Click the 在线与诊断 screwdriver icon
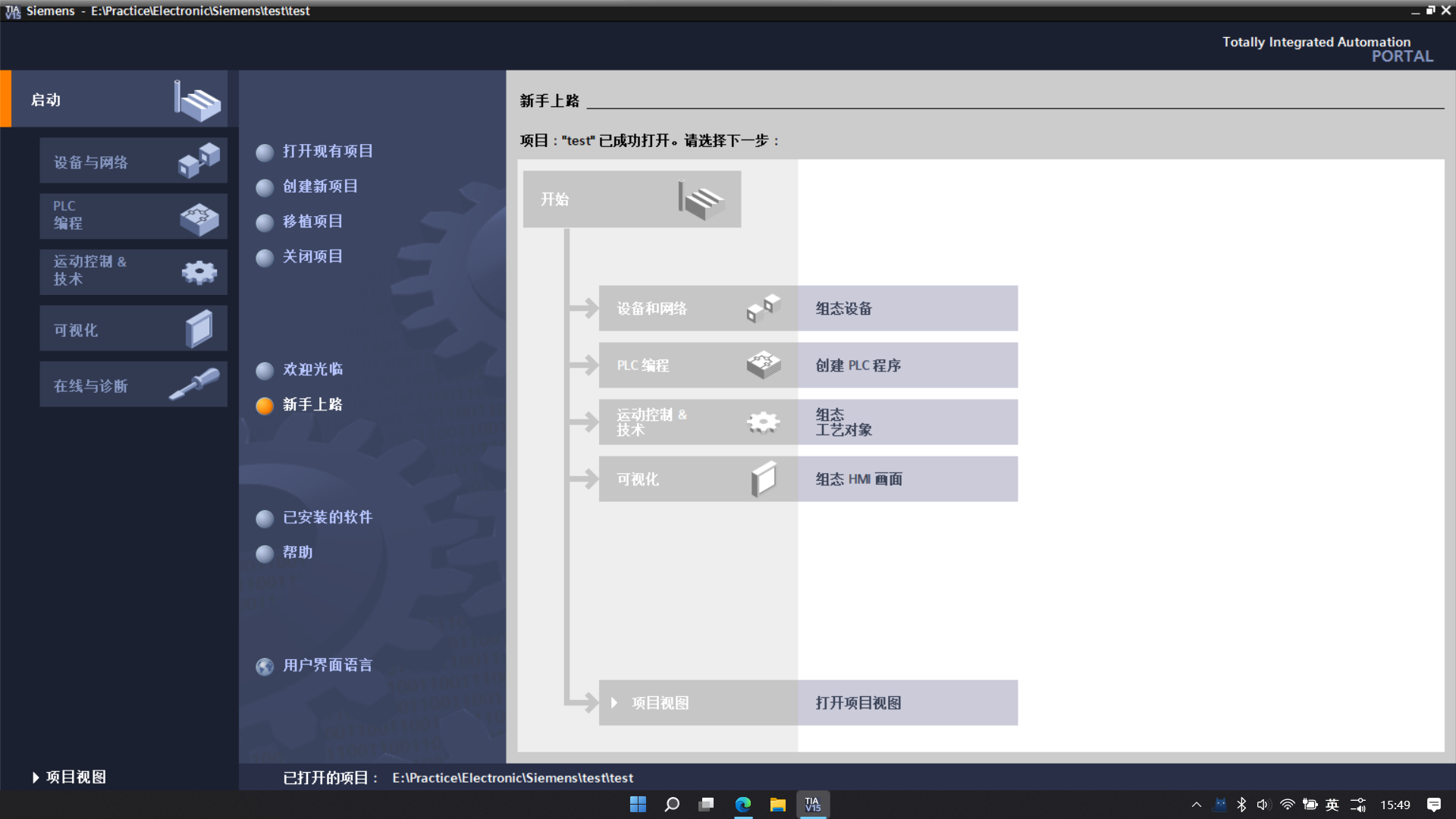Image resolution: width=1456 pixels, height=819 pixels. [194, 384]
